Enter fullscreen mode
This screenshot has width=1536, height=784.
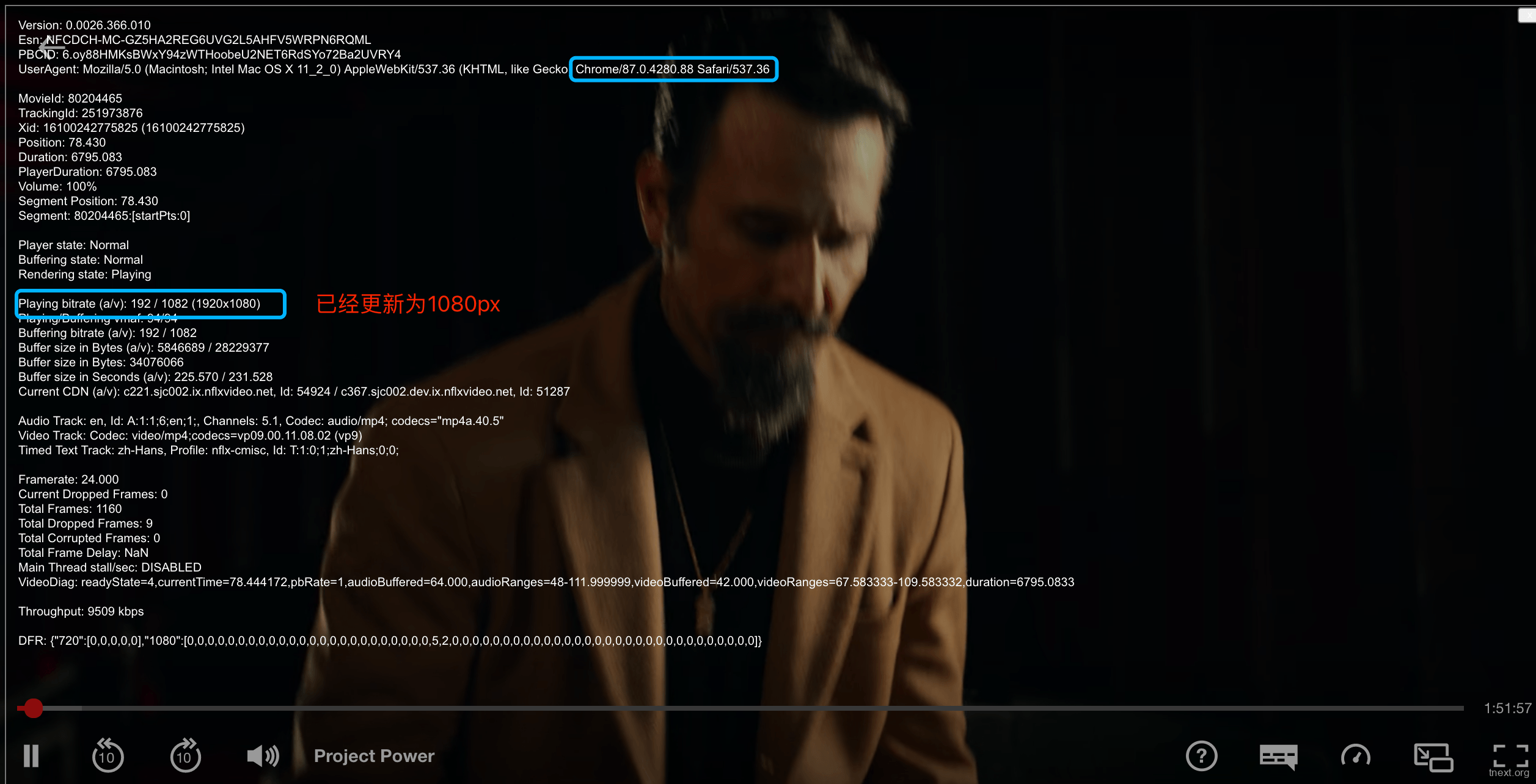coord(1510,756)
